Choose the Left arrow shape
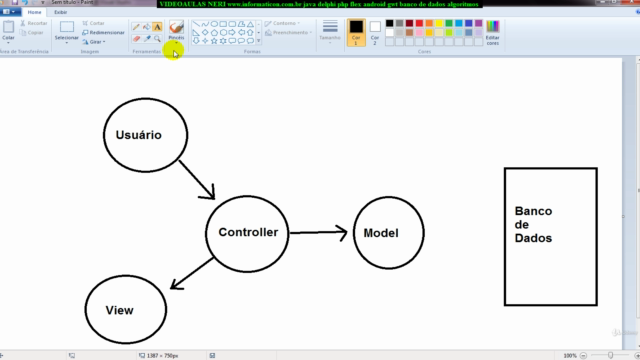The width and height of the screenshot is (640, 360). (x=241, y=32)
